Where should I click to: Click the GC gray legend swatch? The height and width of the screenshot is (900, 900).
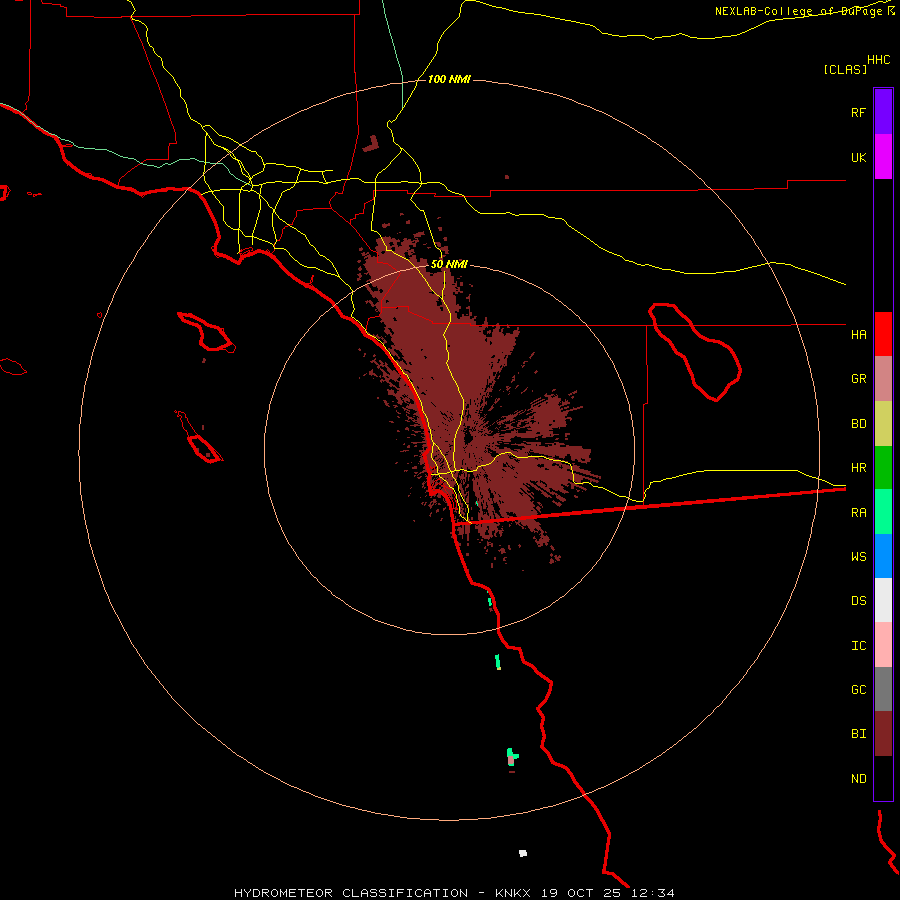[x=883, y=689]
